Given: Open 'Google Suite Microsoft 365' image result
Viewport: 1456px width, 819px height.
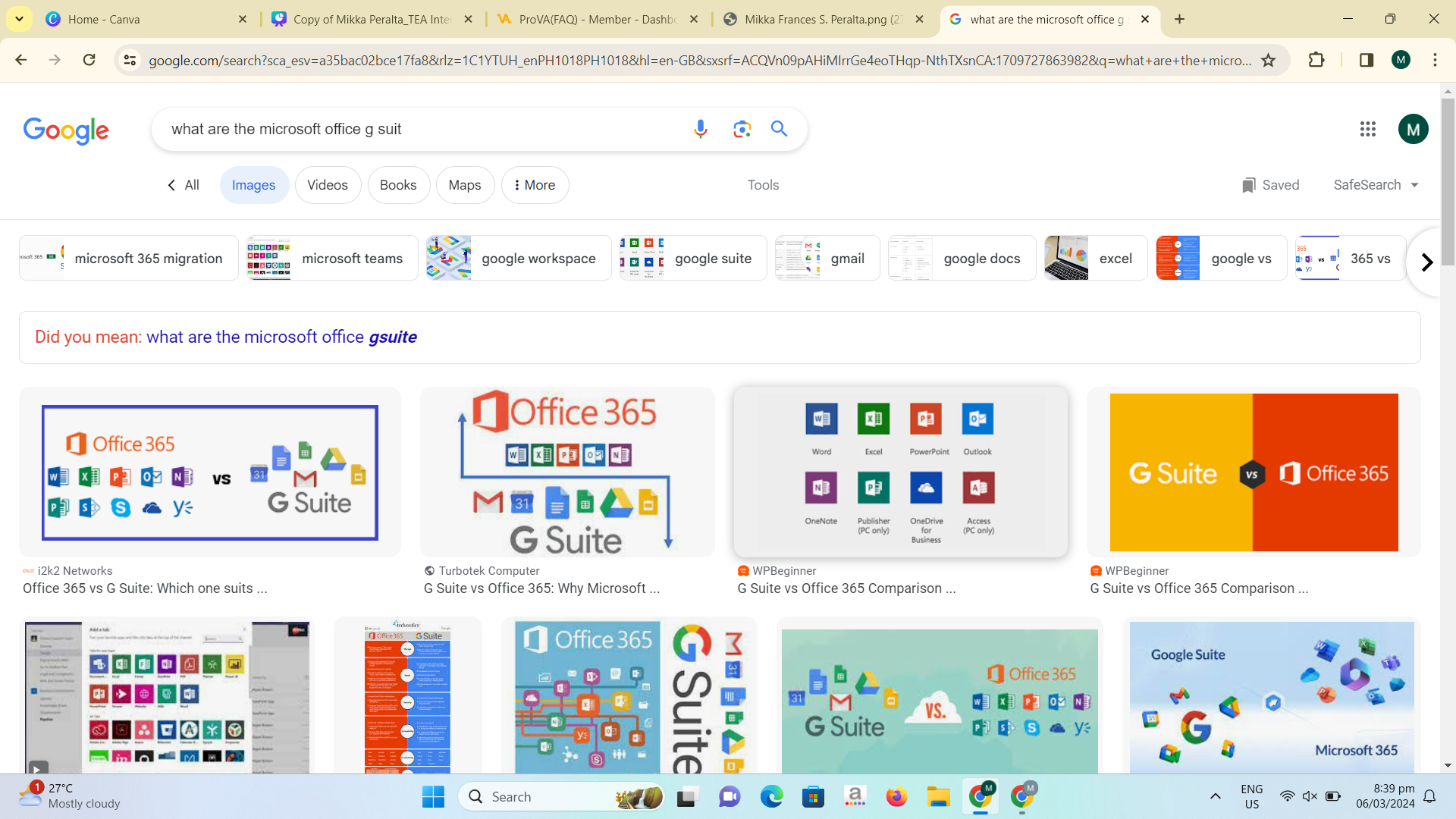Looking at the screenshot, I should [x=1272, y=696].
